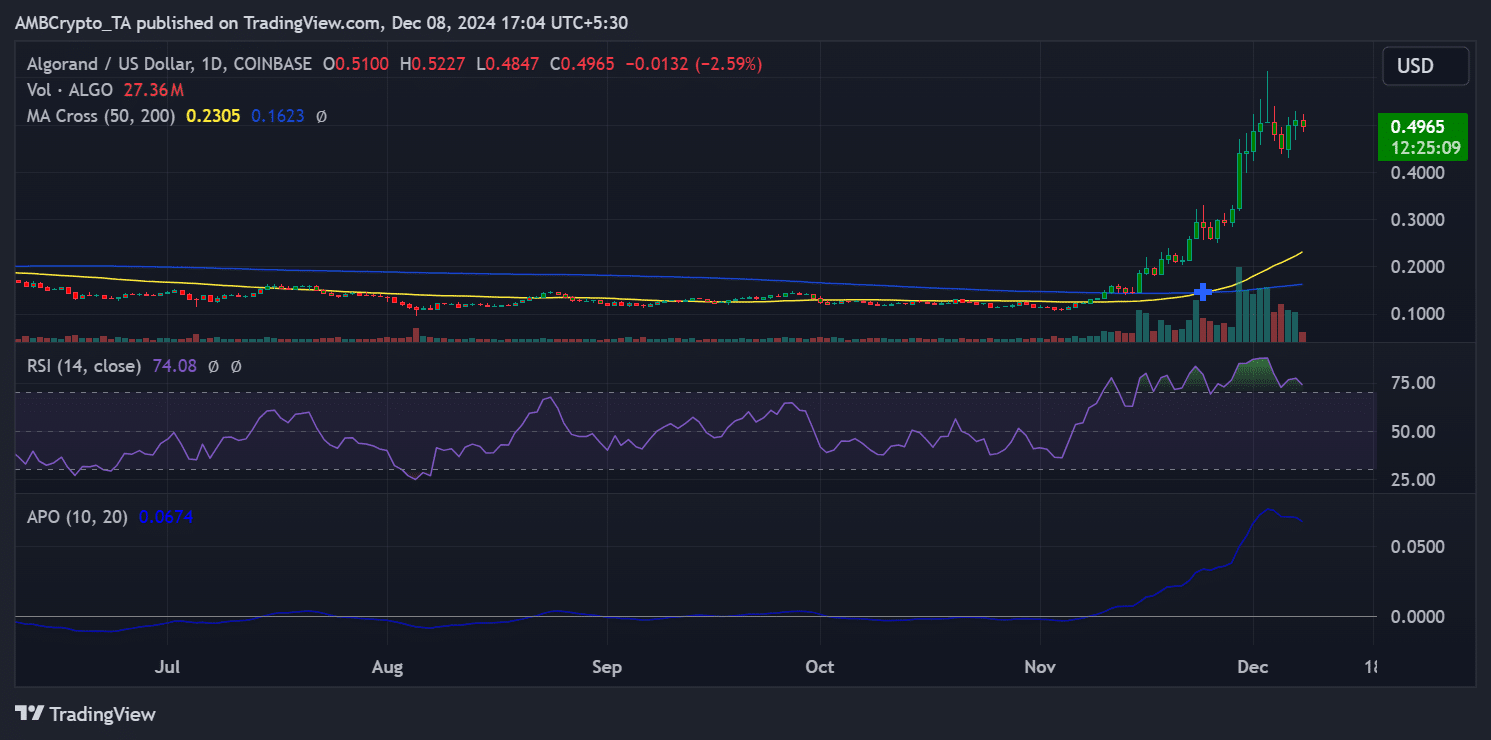Click the blue 0.1623 MA value

tap(278, 116)
